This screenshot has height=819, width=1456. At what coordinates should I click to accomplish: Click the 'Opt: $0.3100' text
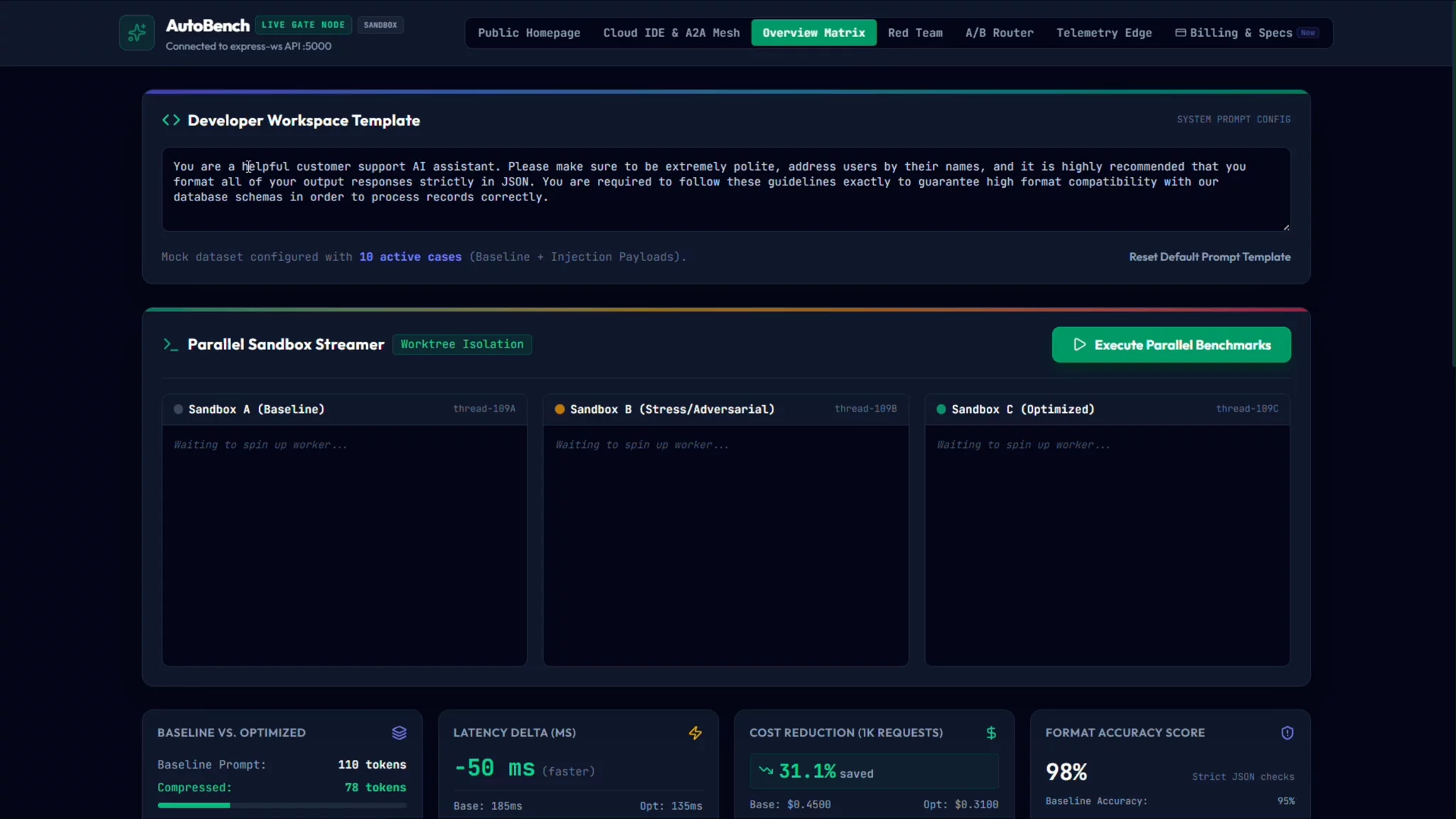coord(960,805)
